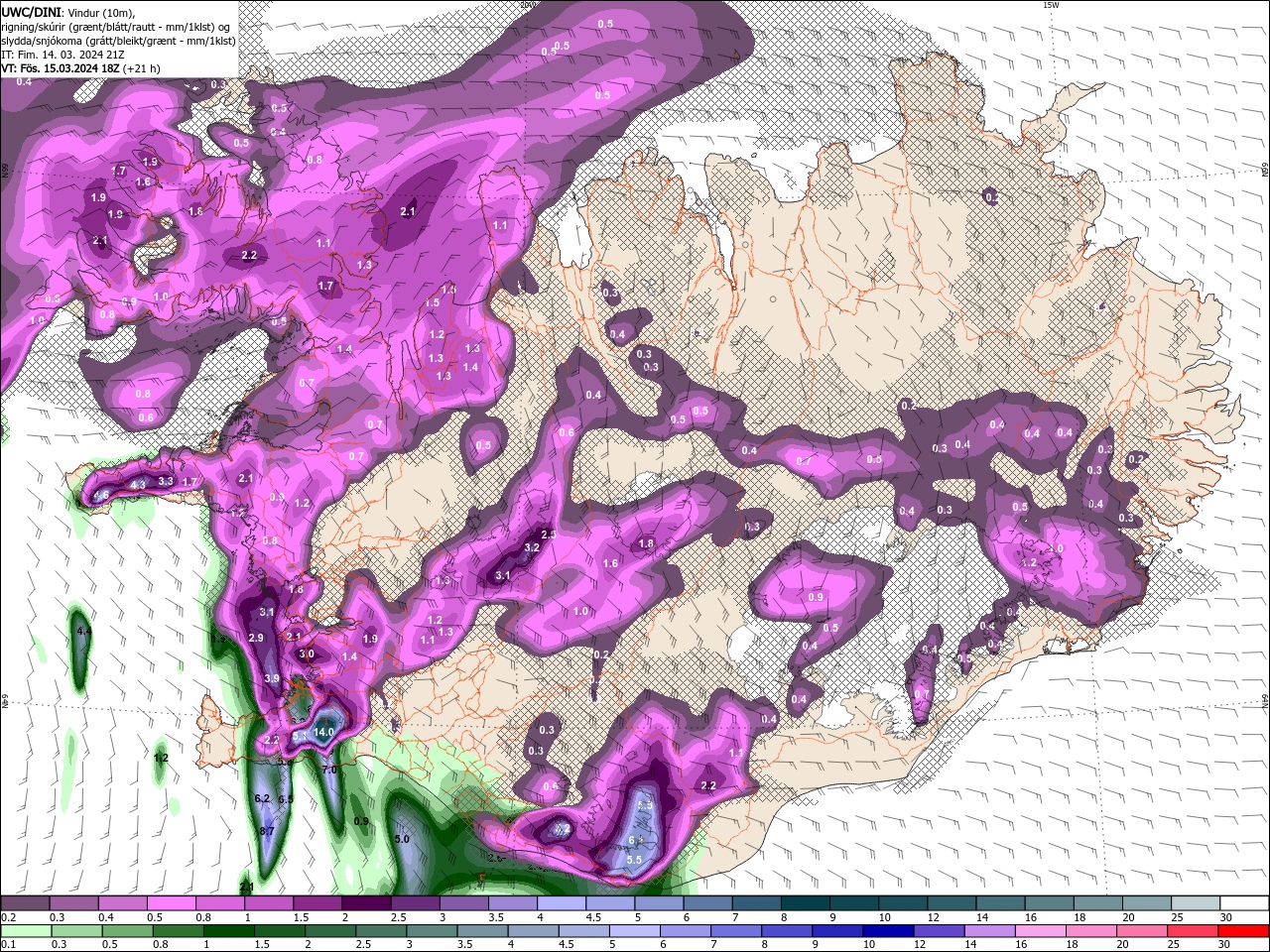Click the 8.7 rain value on the map

click(267, 831)
